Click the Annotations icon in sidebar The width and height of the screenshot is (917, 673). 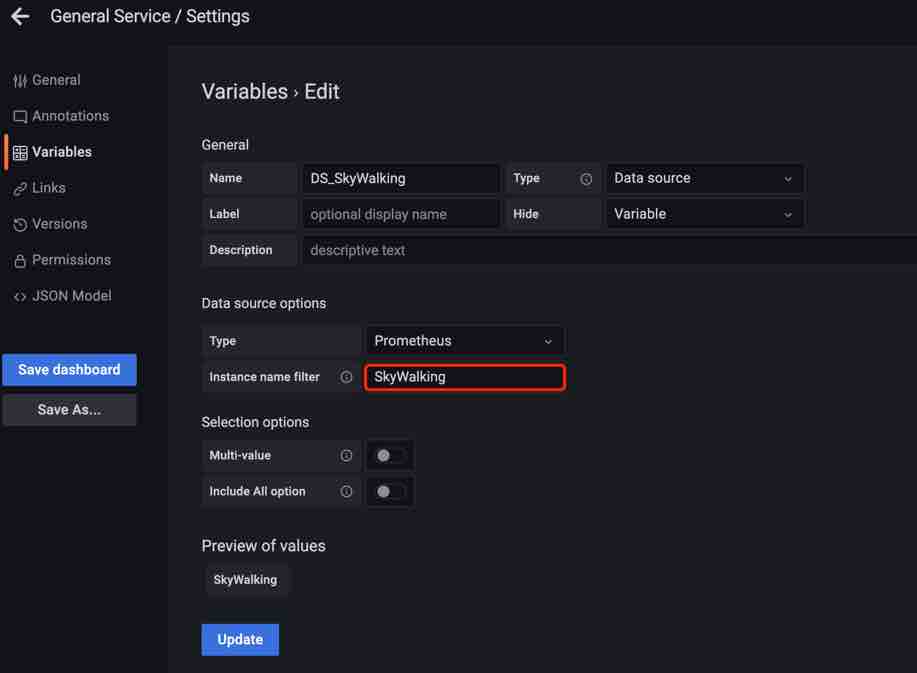pos(20,117)
